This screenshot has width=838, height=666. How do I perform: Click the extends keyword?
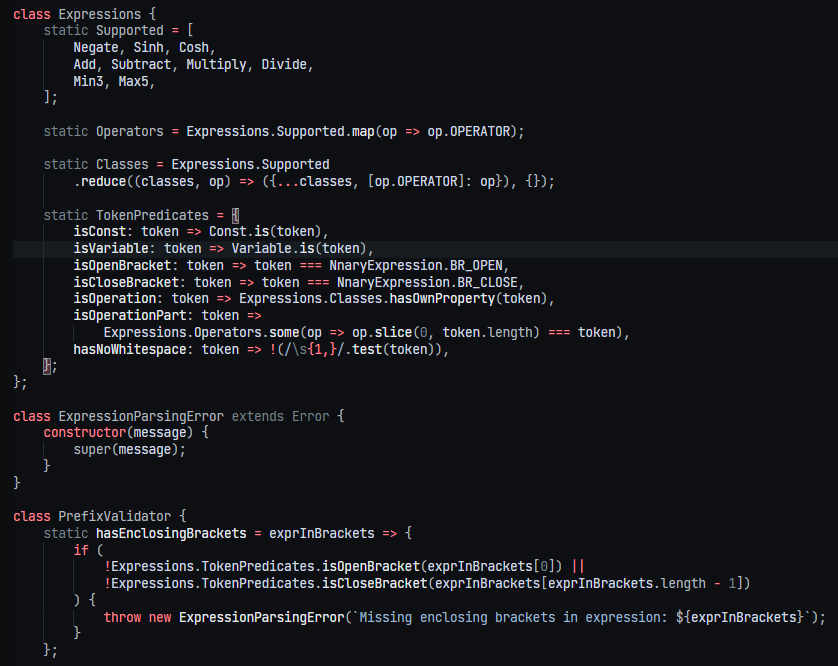pos(258,417)
